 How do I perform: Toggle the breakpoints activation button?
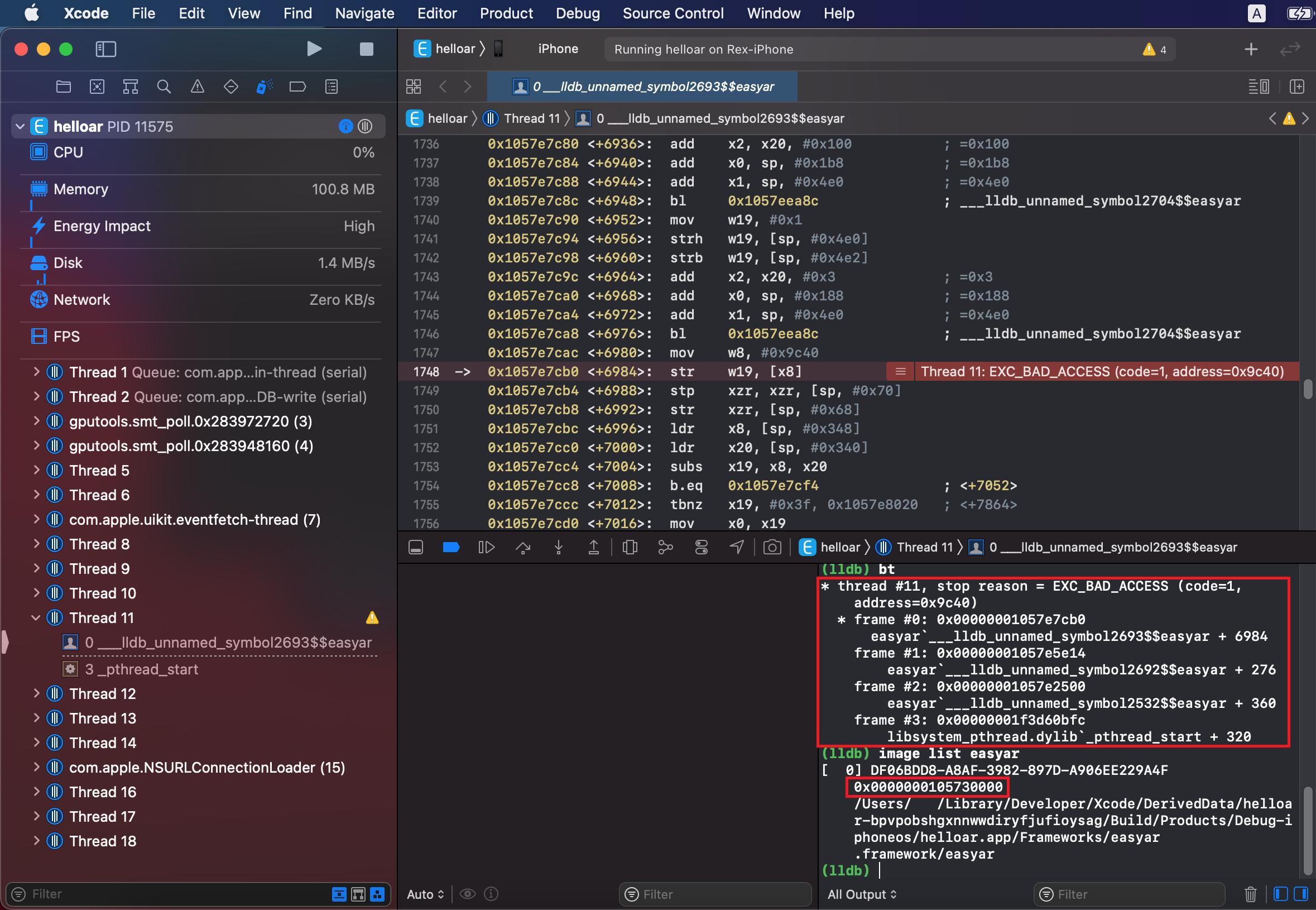[451, 547]
